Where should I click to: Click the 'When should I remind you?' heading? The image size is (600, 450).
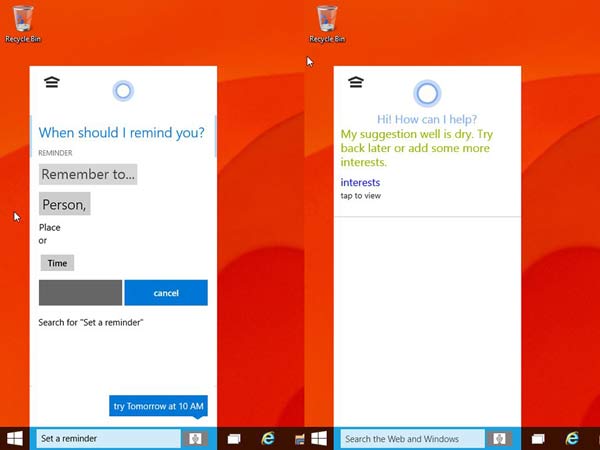click(122, 133)
